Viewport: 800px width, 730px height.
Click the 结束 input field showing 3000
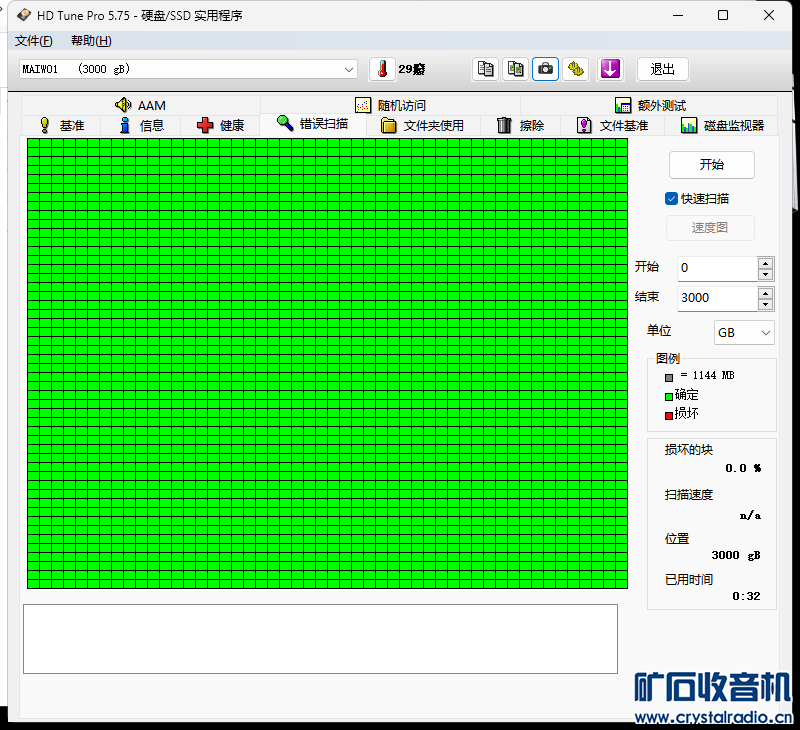tap(715, 298)
